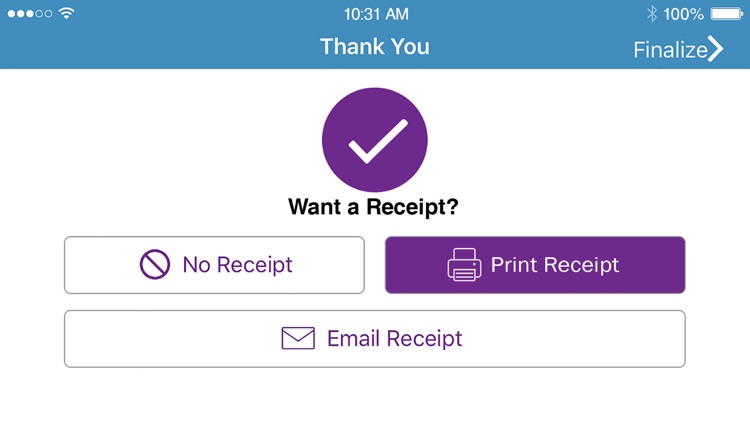
Task: Click the Finalize link in header
Action: coord(677,49)
